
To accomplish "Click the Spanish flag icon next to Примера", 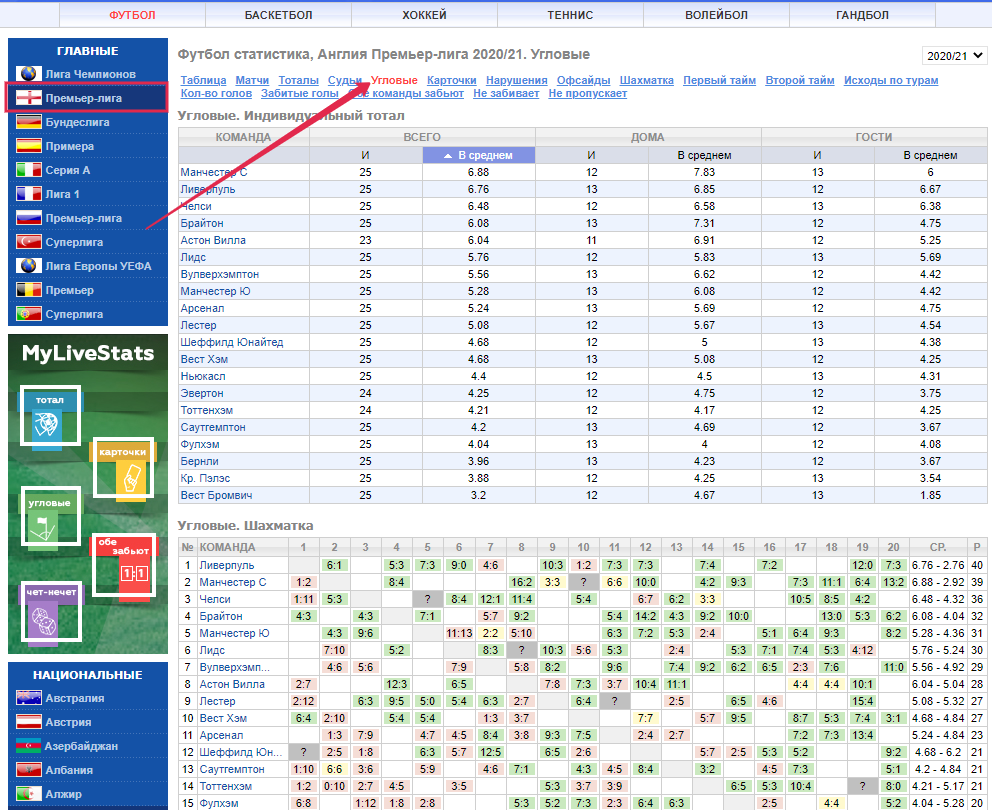I will (x=29, y=146).
